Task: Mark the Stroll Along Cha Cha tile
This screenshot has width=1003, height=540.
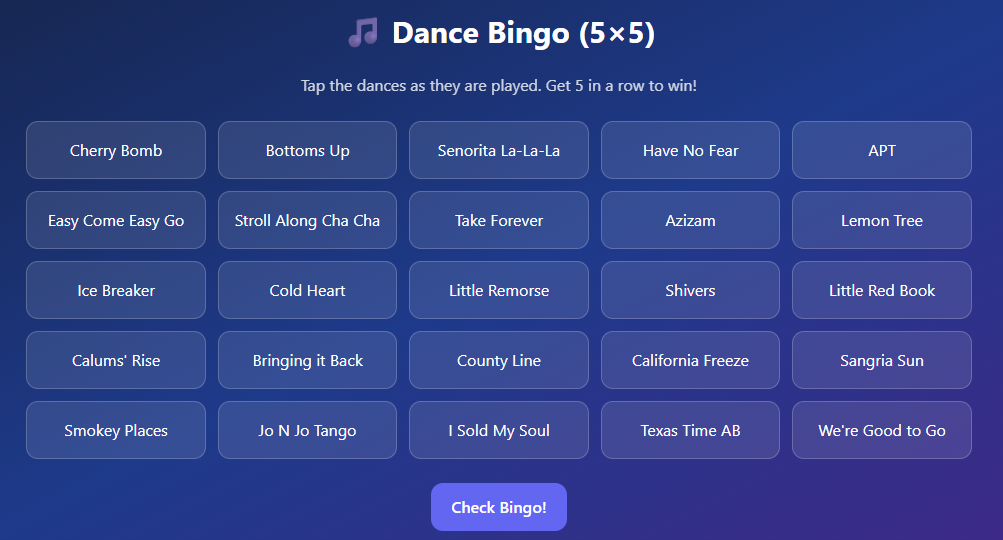Action: 307,221
